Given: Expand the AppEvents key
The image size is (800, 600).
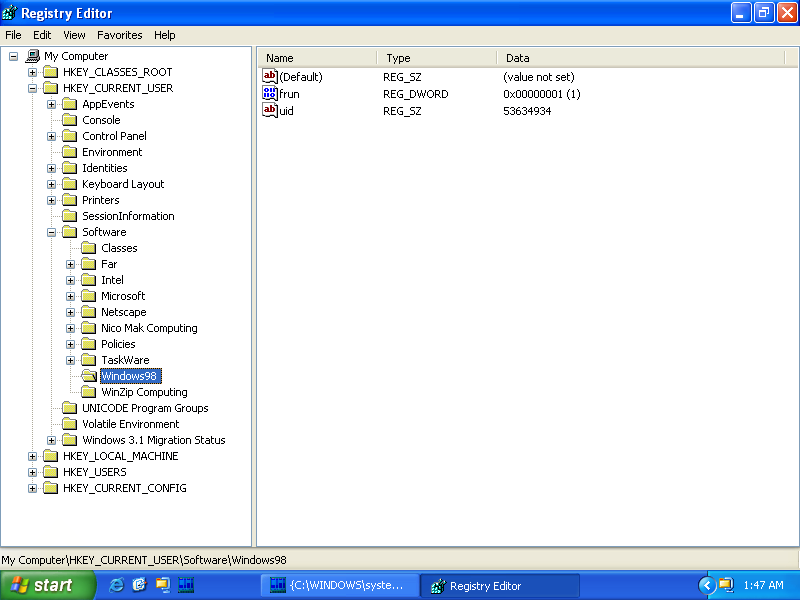Looking at the screenshot, I should (x=52, y=105).
